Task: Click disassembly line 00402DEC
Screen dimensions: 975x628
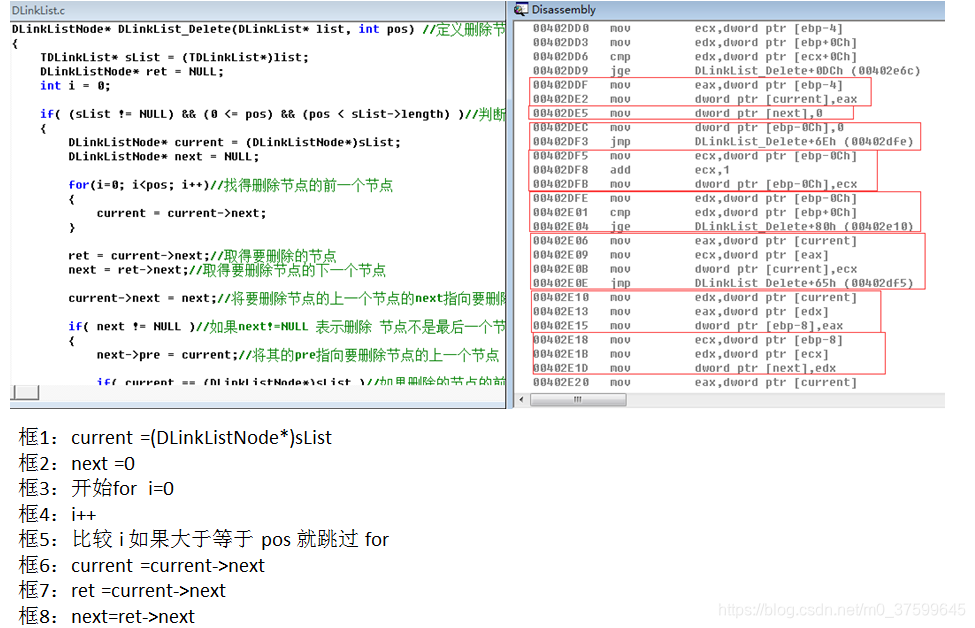Action: click(688, 127)
